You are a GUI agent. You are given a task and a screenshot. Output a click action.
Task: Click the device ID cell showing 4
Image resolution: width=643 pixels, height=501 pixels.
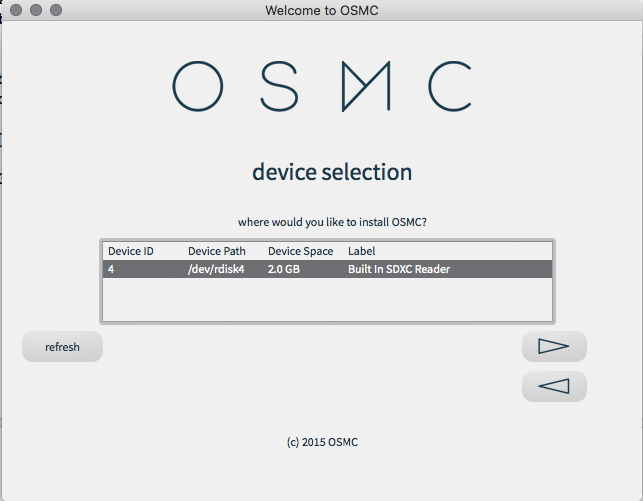[x=111, y=269]
